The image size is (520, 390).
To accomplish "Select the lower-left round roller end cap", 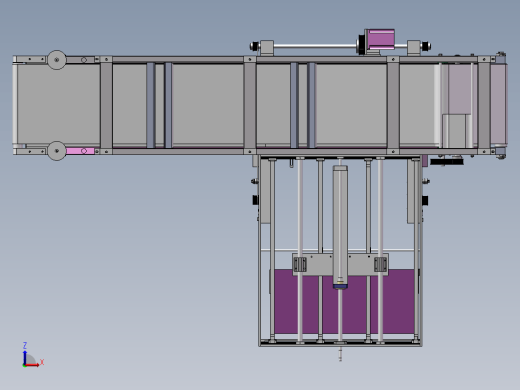I will [x=57, y=151].
